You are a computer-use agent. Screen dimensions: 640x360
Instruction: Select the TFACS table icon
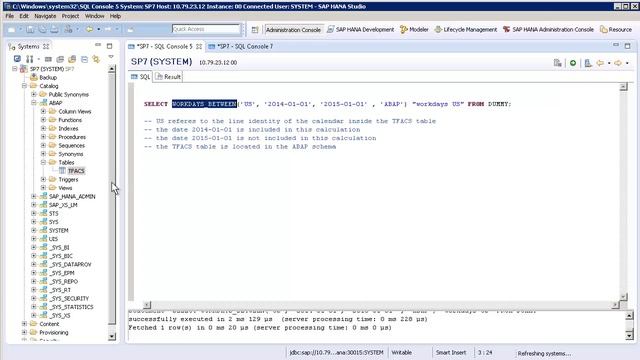pyautogui.click(x=62, y=171)
